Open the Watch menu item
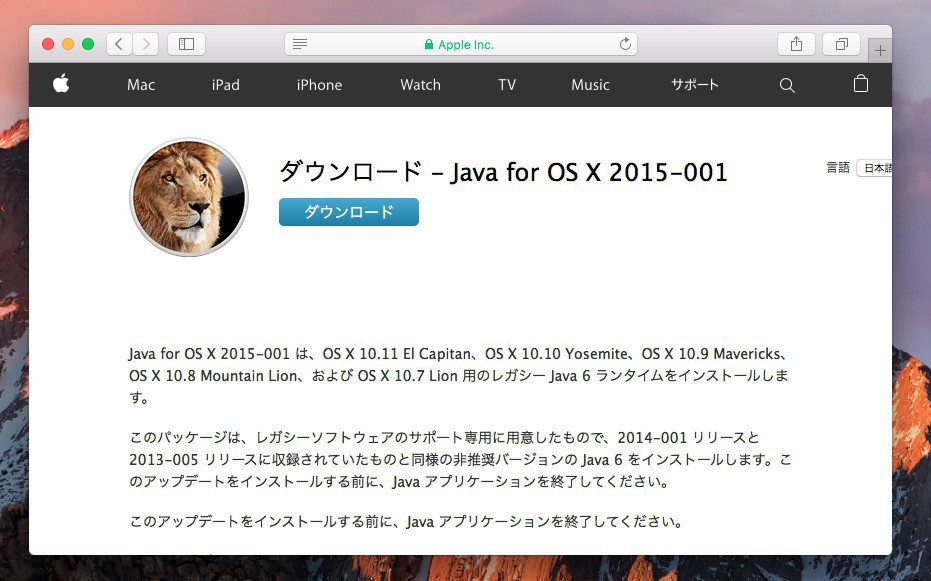Viewport: 931px width, 581px height. point(420,85)
